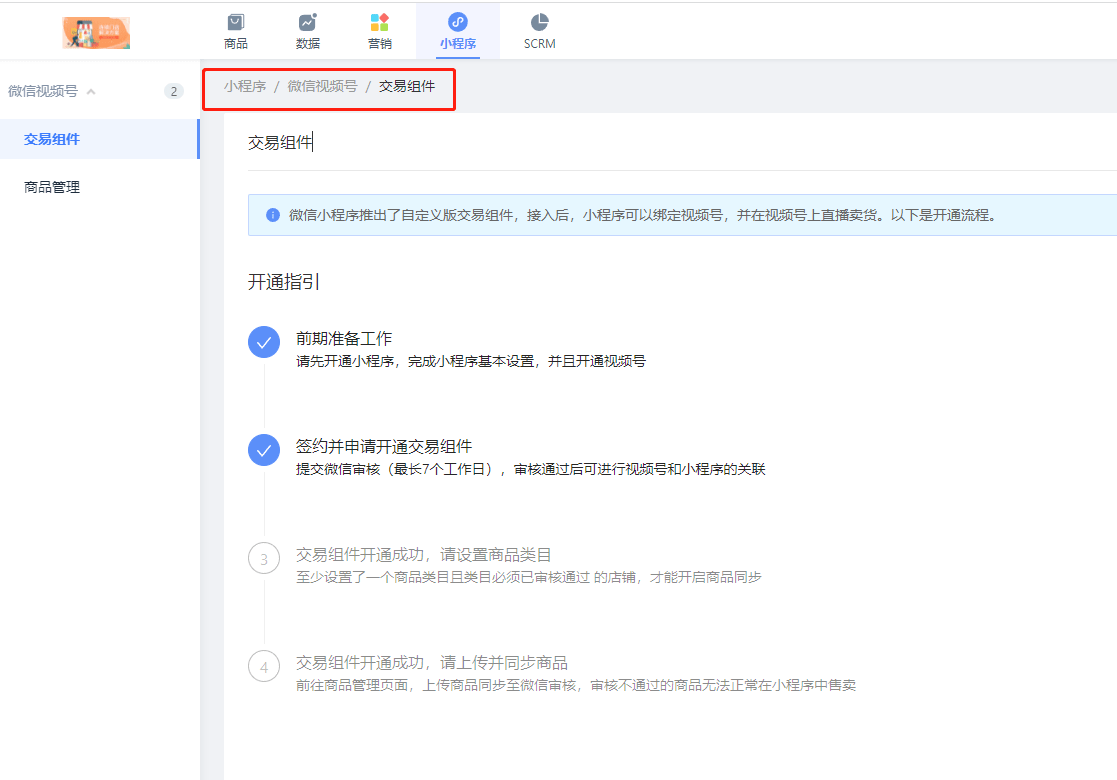This screenshot has width=1117, height=780.
Task: Open the SCRM pie chart icon
Action: pyautogui.click(x=539, y=22)
